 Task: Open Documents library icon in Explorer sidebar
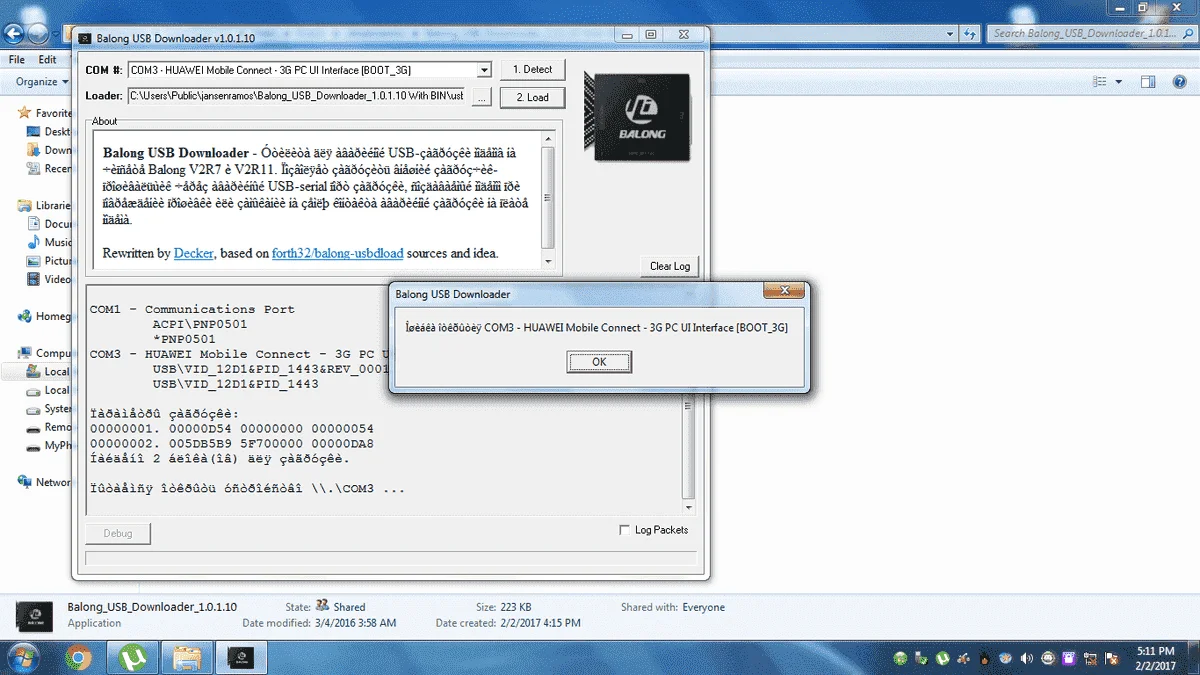pos(34,224)
